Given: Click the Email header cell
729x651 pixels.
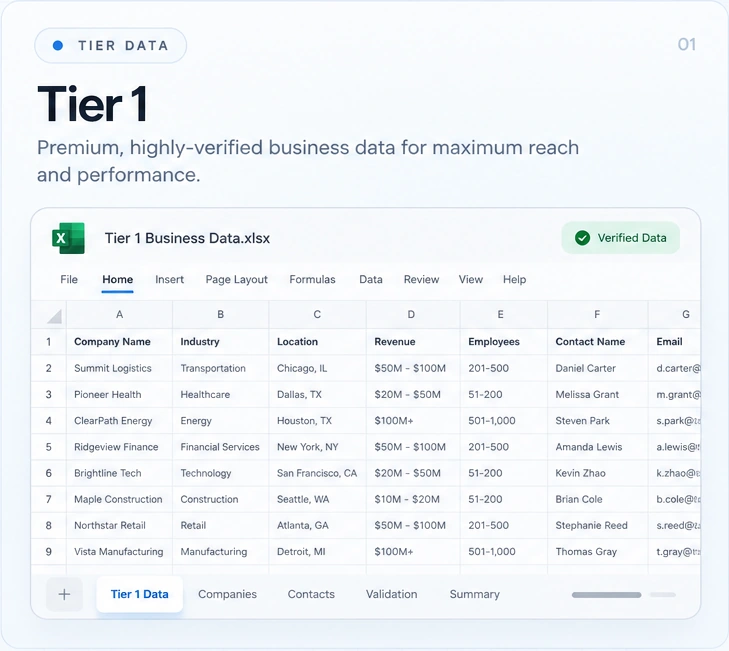Looking at the screenshot, I should click(675, 342).
